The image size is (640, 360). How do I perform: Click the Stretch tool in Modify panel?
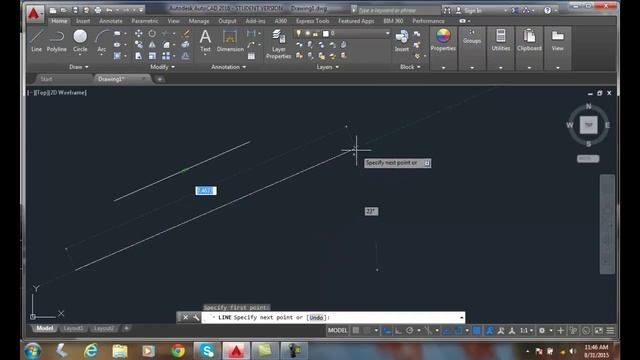pyautogui.click(x=139, y=56)
